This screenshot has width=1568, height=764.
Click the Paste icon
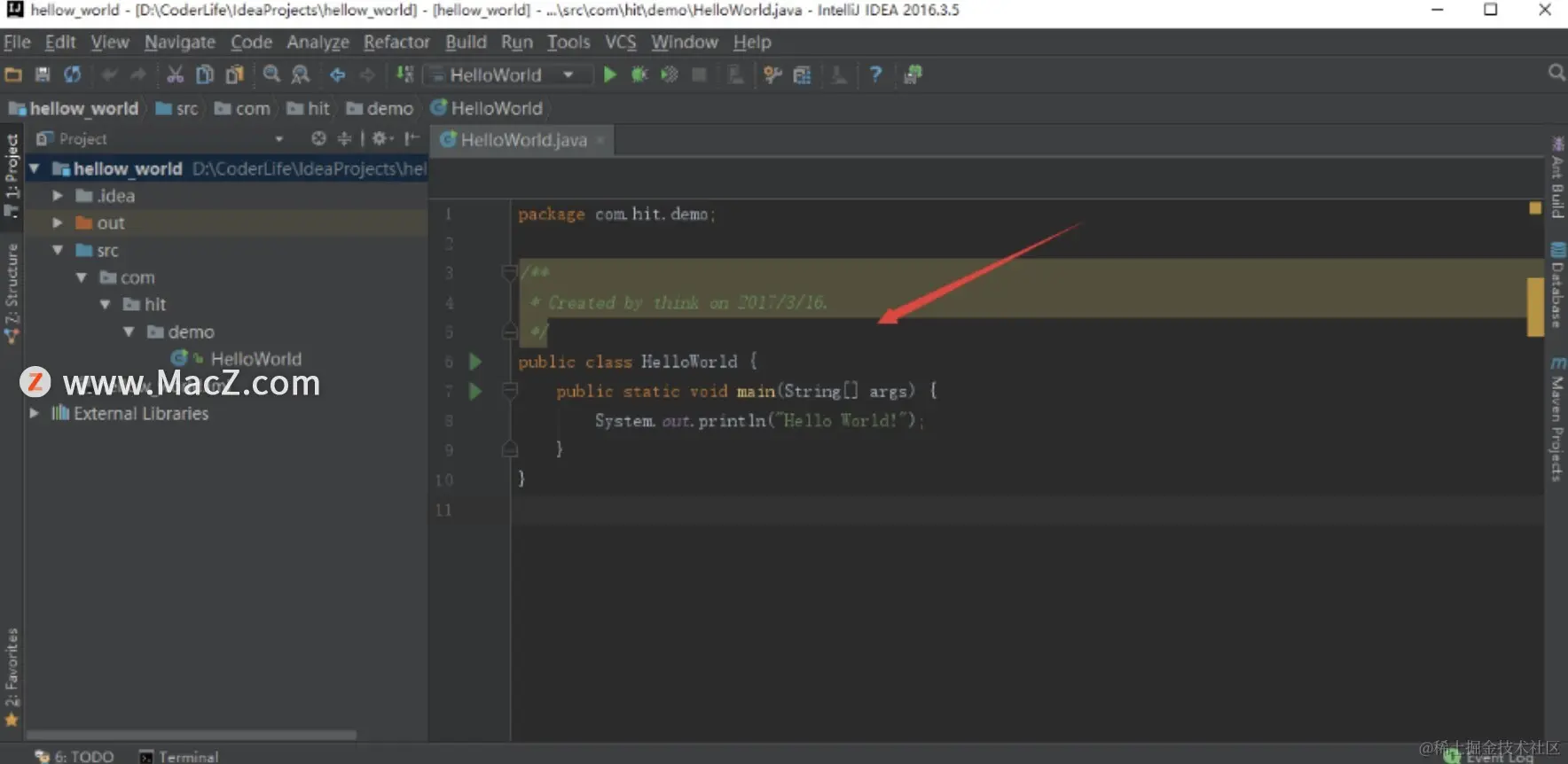234,75
